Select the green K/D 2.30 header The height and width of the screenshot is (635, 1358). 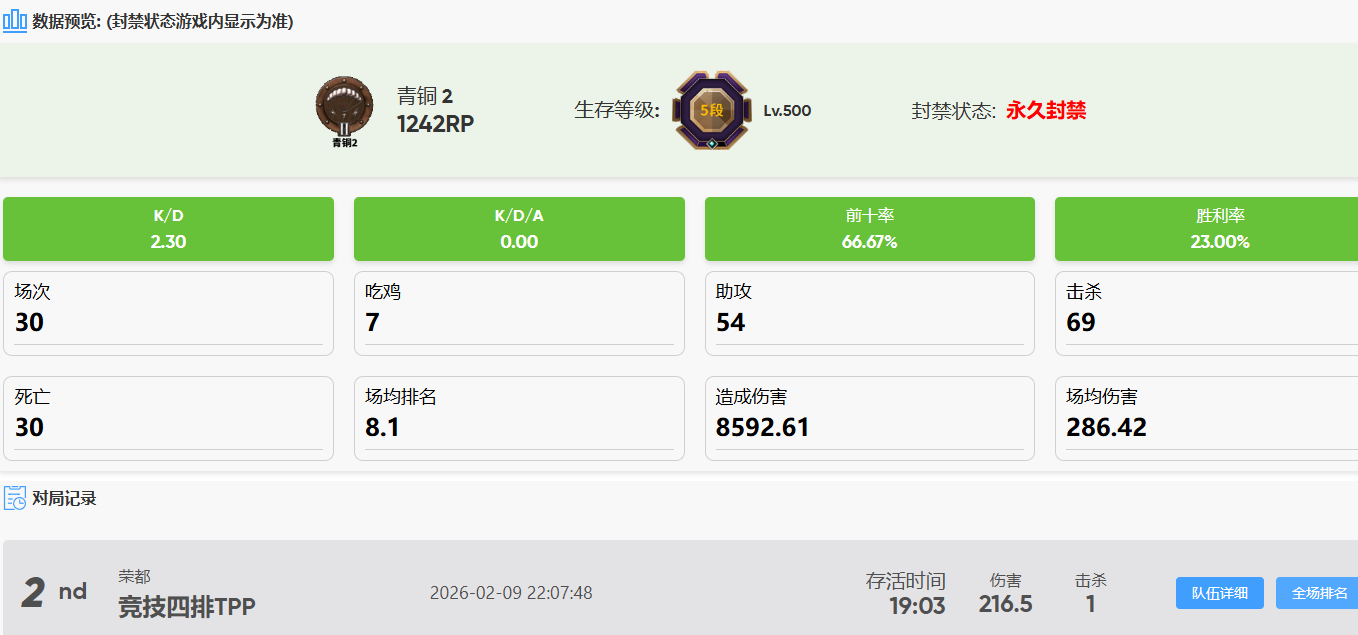point(168,229)
